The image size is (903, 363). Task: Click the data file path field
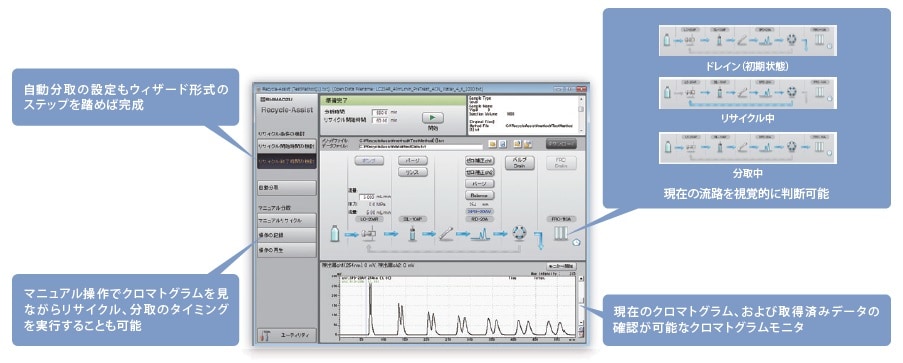click(x=420, y=146)
